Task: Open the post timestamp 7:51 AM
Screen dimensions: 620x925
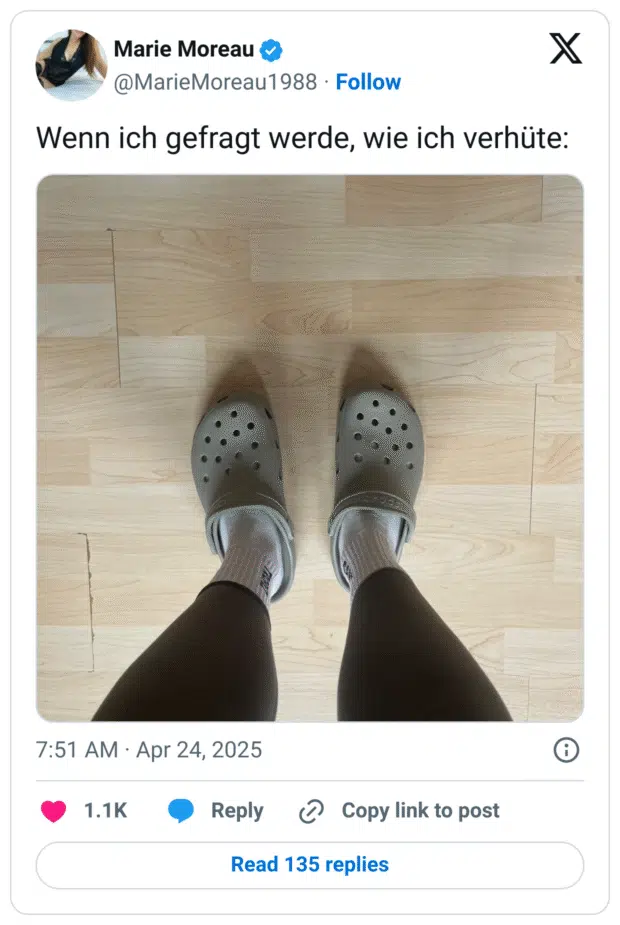Action: click(x=77, y=750)
